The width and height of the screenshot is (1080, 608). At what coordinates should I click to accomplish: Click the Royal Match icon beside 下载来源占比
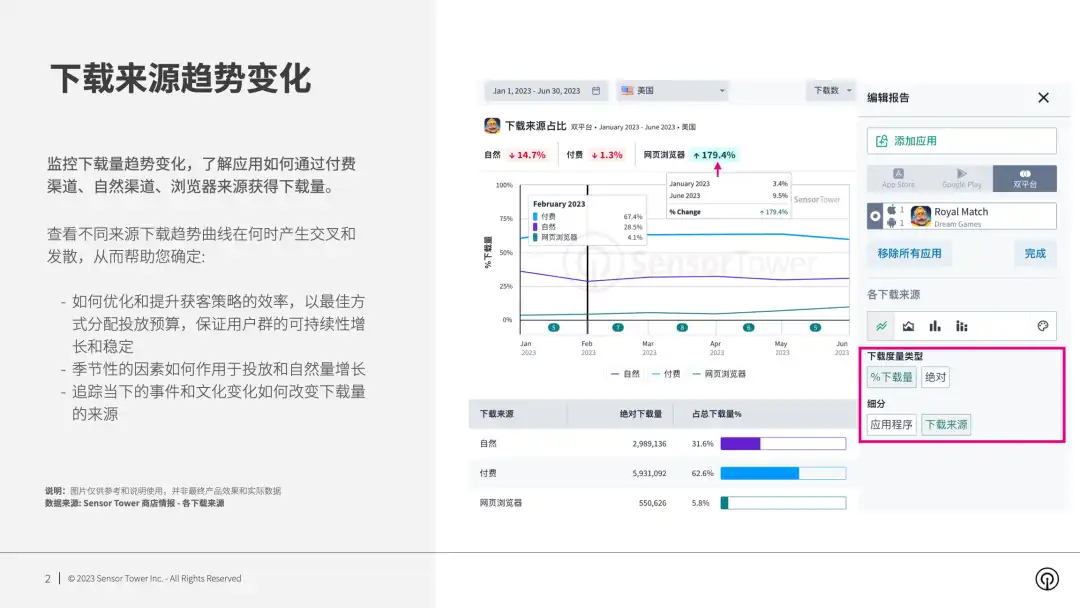tap(492, 126)
